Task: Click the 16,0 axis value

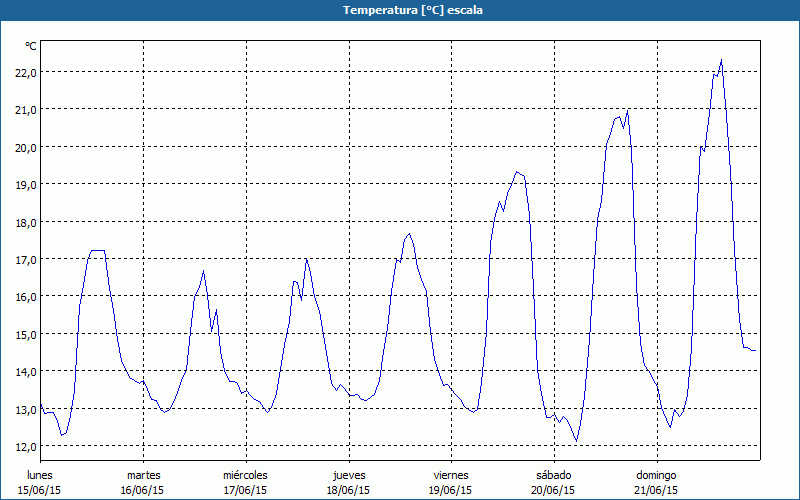Action: click(26, 297)
